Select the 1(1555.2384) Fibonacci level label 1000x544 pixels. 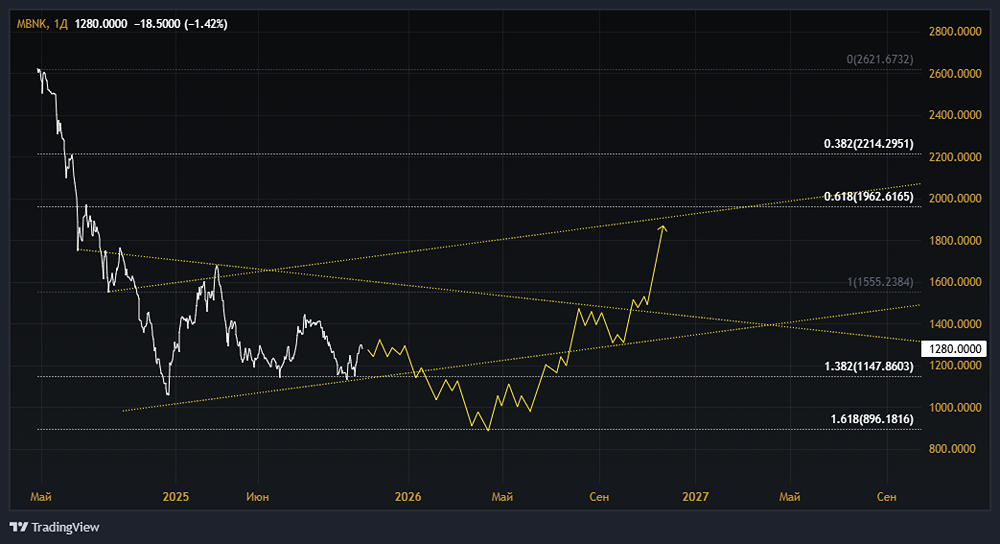click(879, 282)
